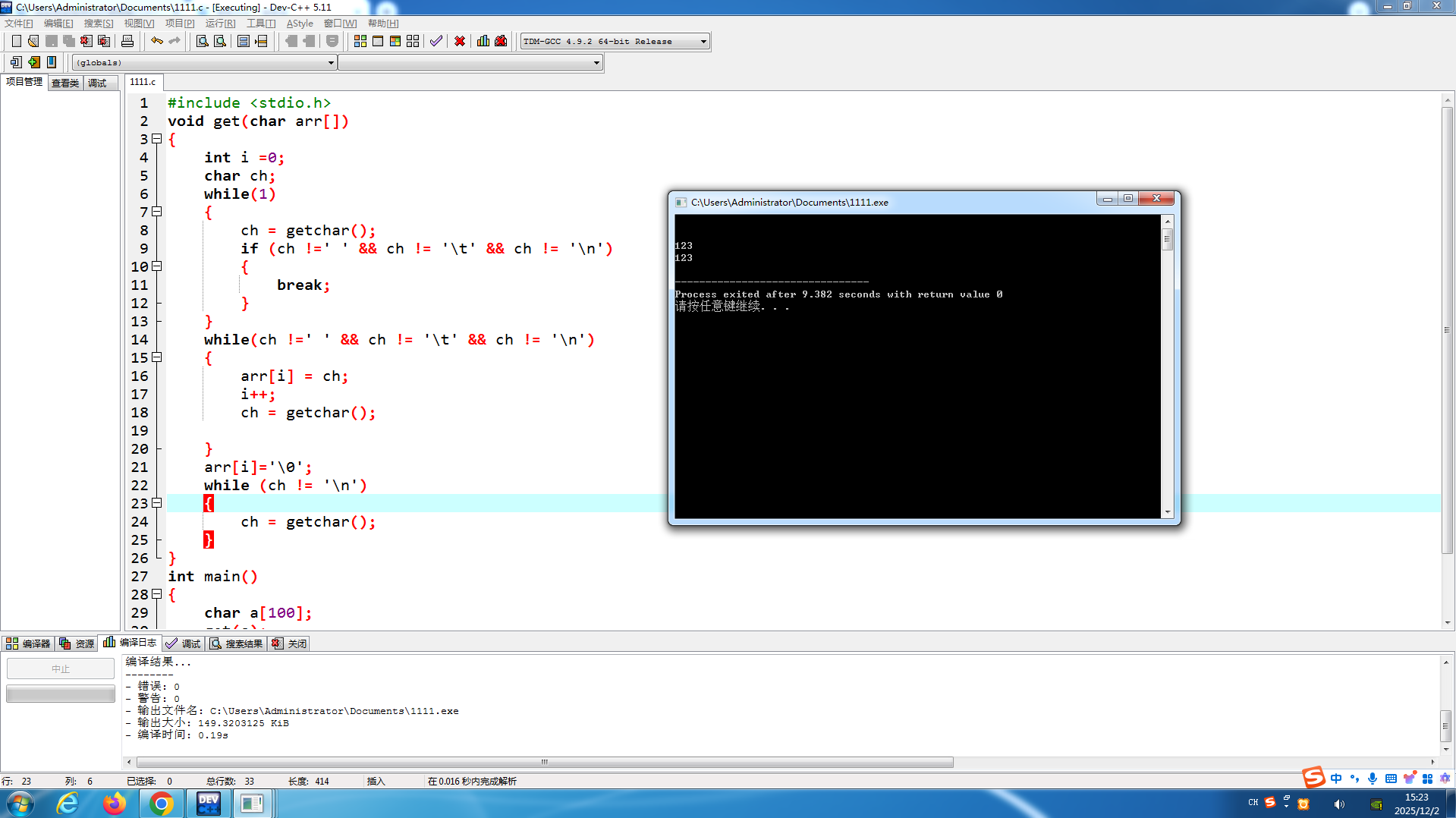Click the Windows Start button
The height and width of the screenshot is (818, 1456).
pos(20,804)
